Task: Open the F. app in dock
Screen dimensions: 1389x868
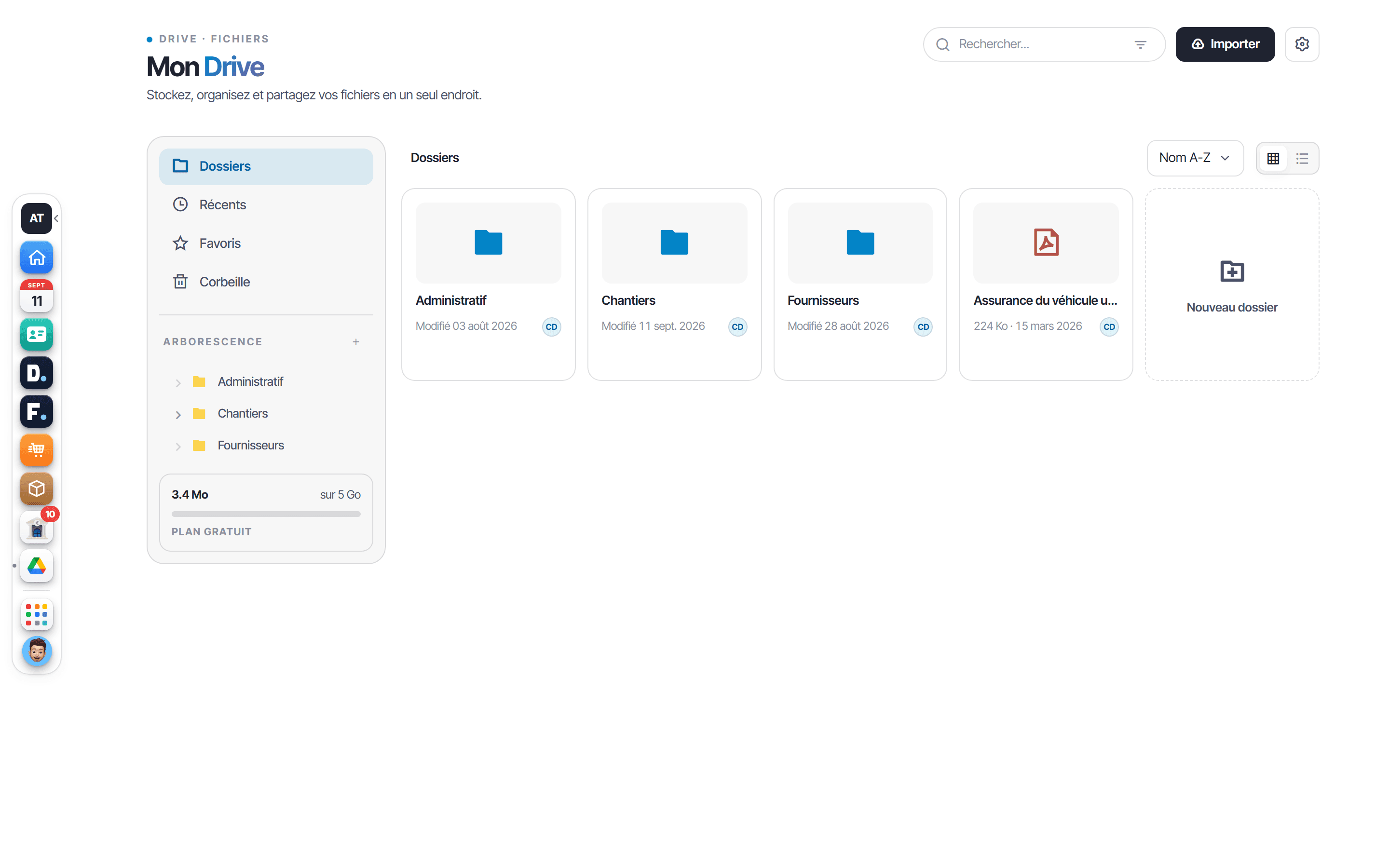Action: pos(36,411)
